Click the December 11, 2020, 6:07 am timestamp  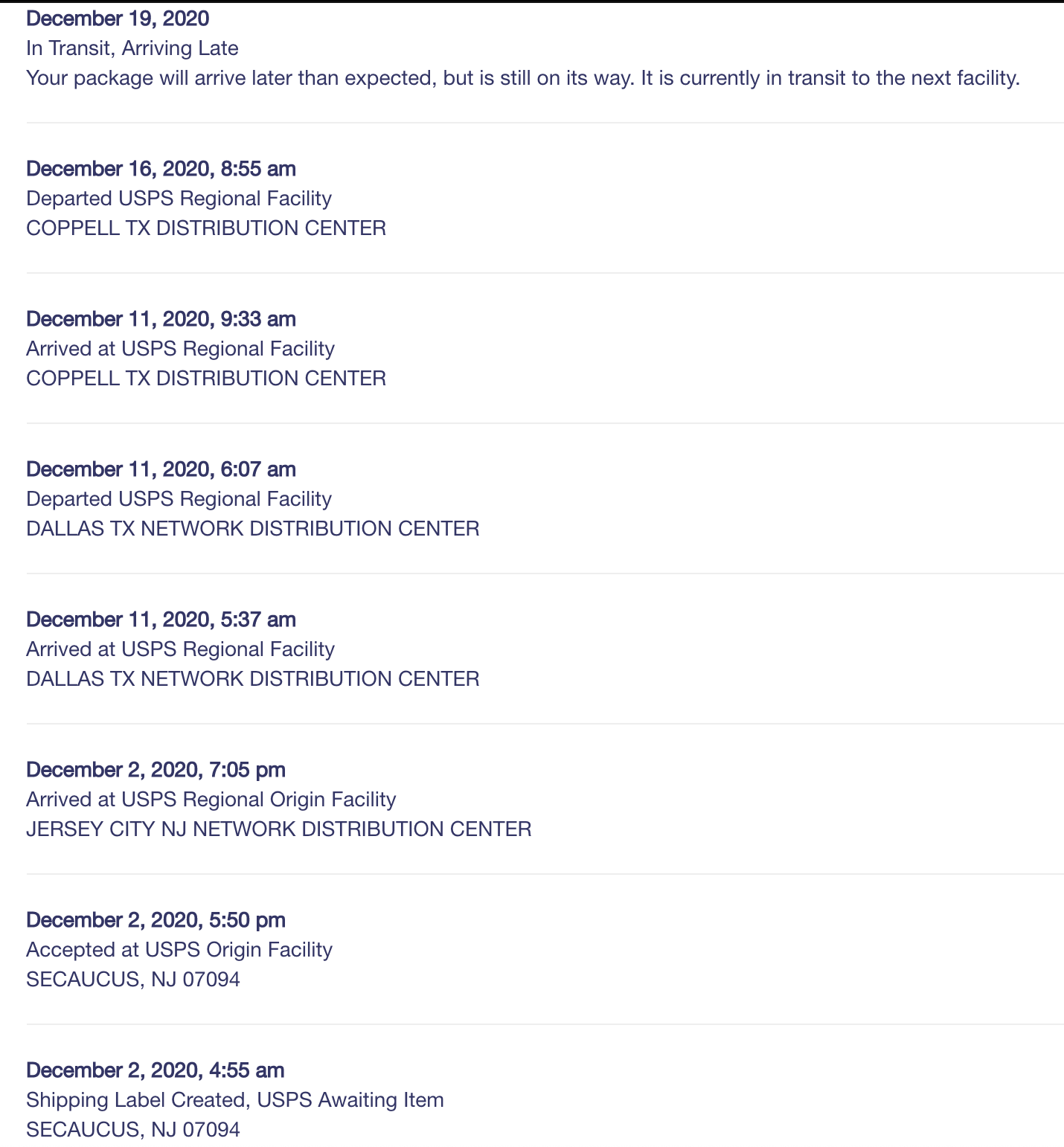[x=161, y=469]
